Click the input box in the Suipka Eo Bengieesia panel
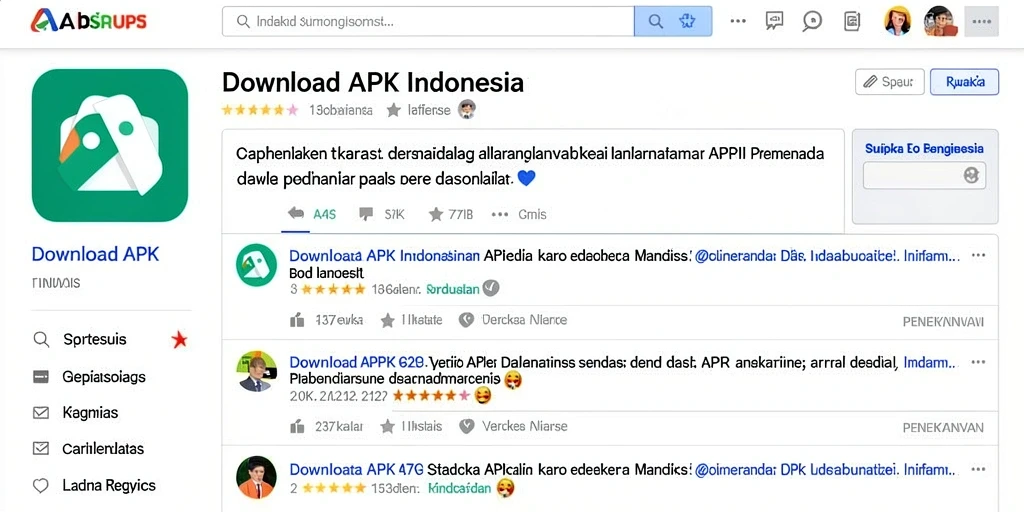 pos(924,175)
